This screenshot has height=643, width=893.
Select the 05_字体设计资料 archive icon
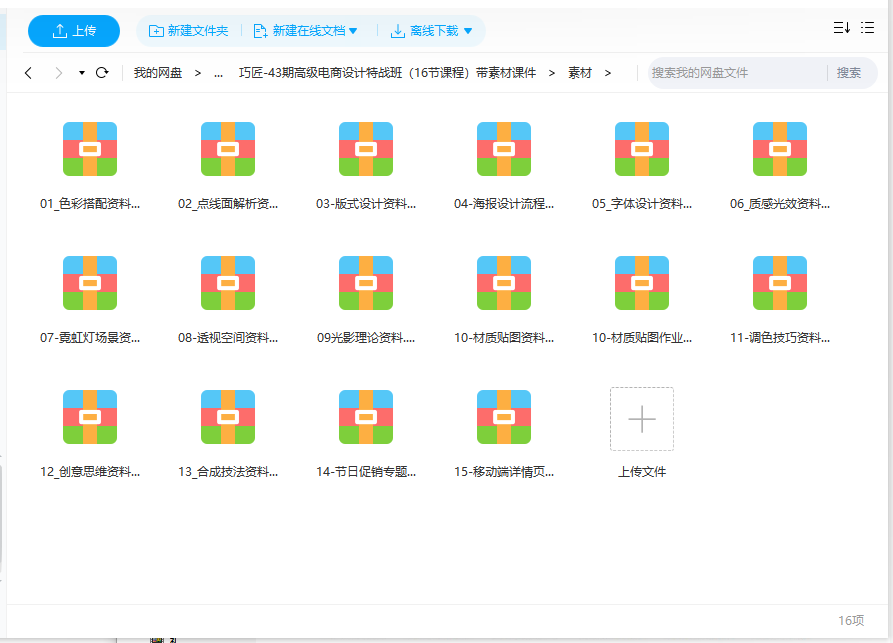point(642,149)
